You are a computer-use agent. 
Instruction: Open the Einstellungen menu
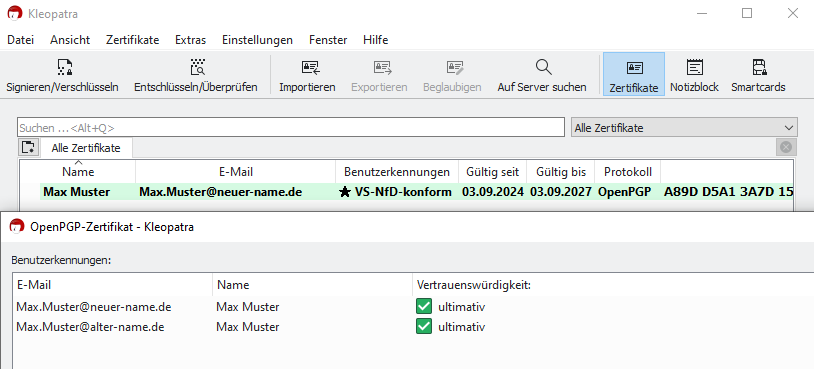tap(257, 40)
